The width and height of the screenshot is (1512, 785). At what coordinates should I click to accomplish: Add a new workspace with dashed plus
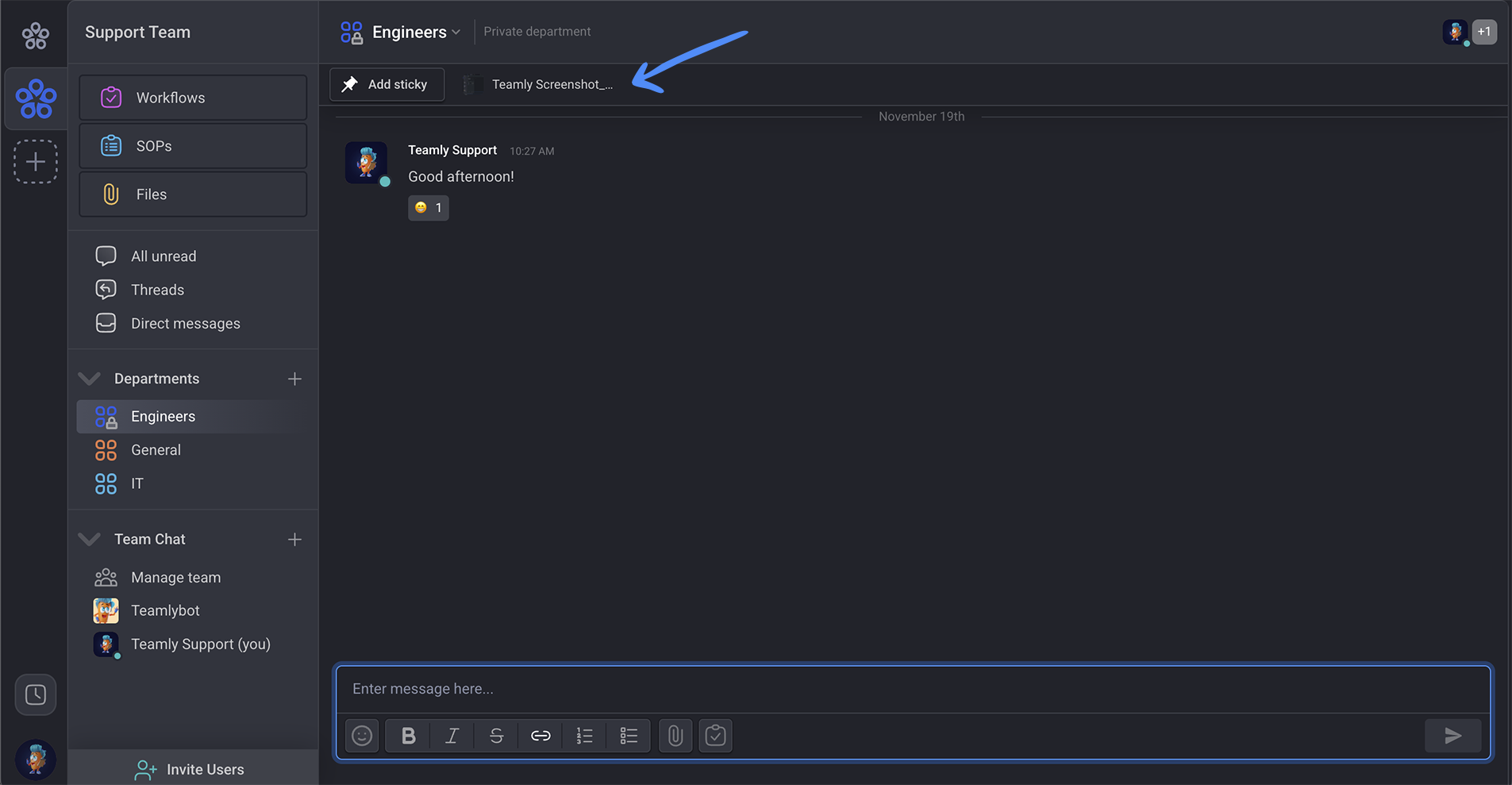[x=36, y=162]
